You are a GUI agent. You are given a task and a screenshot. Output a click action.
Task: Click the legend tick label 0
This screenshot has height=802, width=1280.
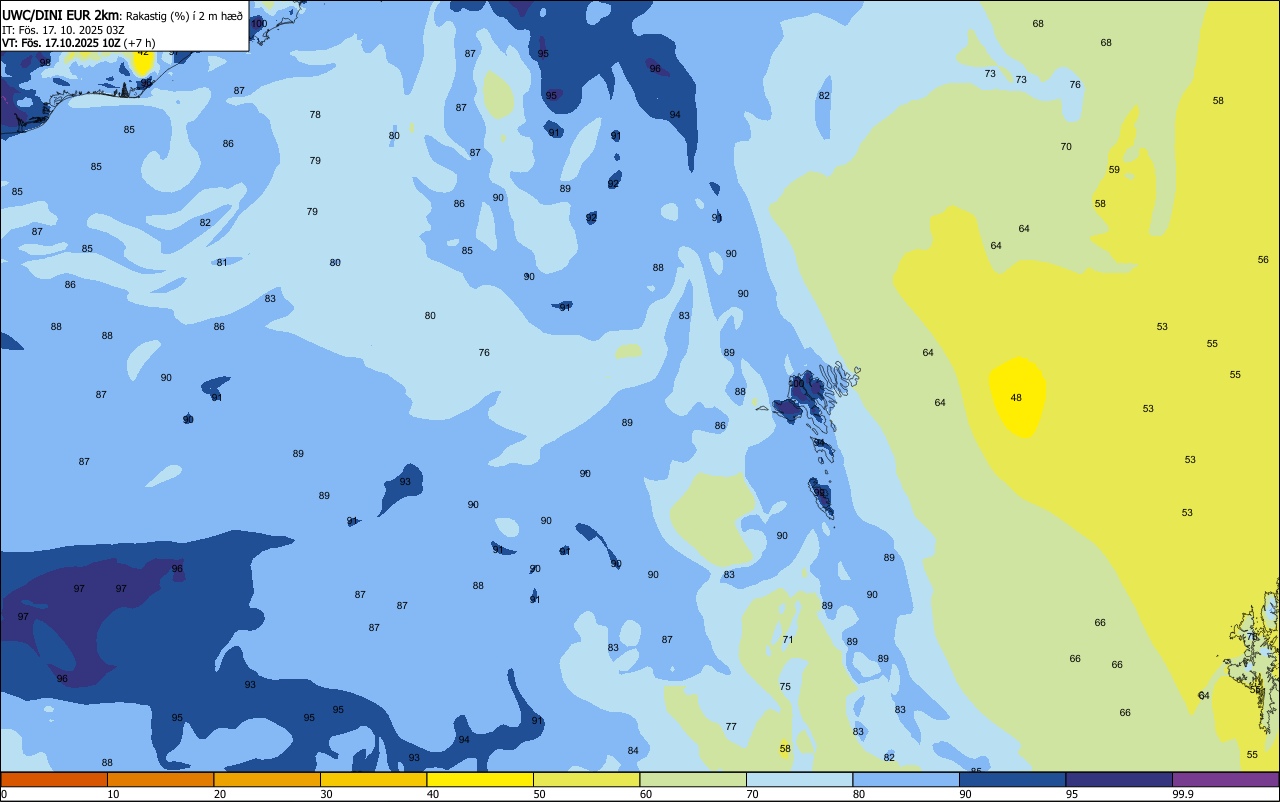(4, 794)
